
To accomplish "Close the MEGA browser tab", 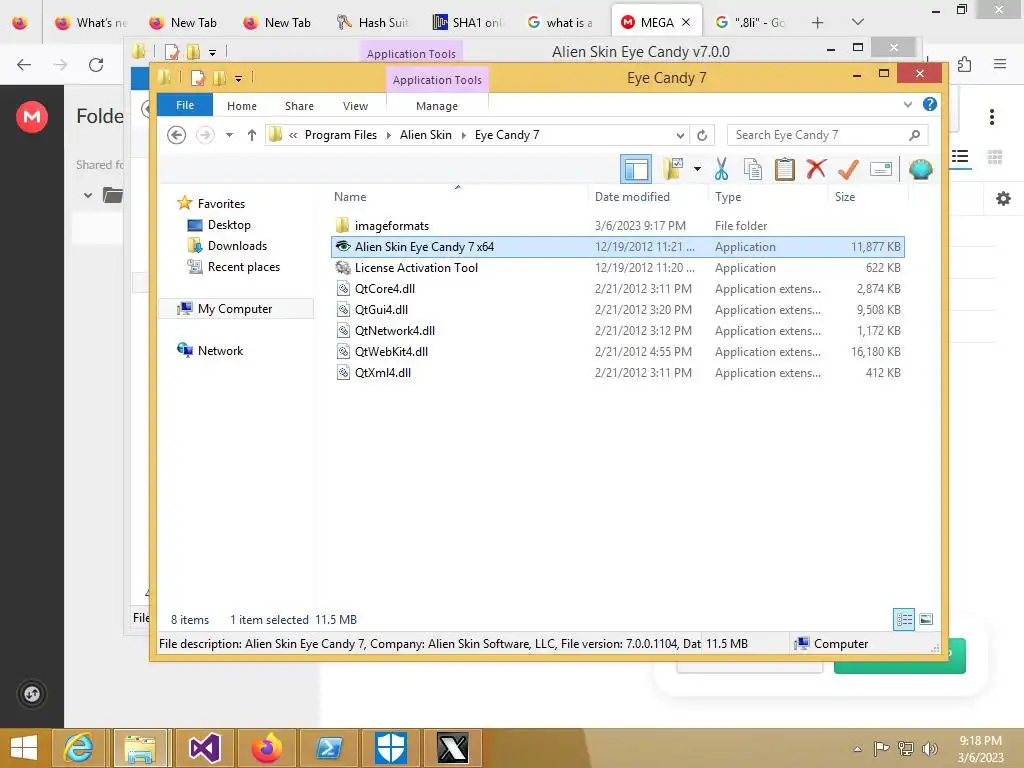I will tap(686, 22).
